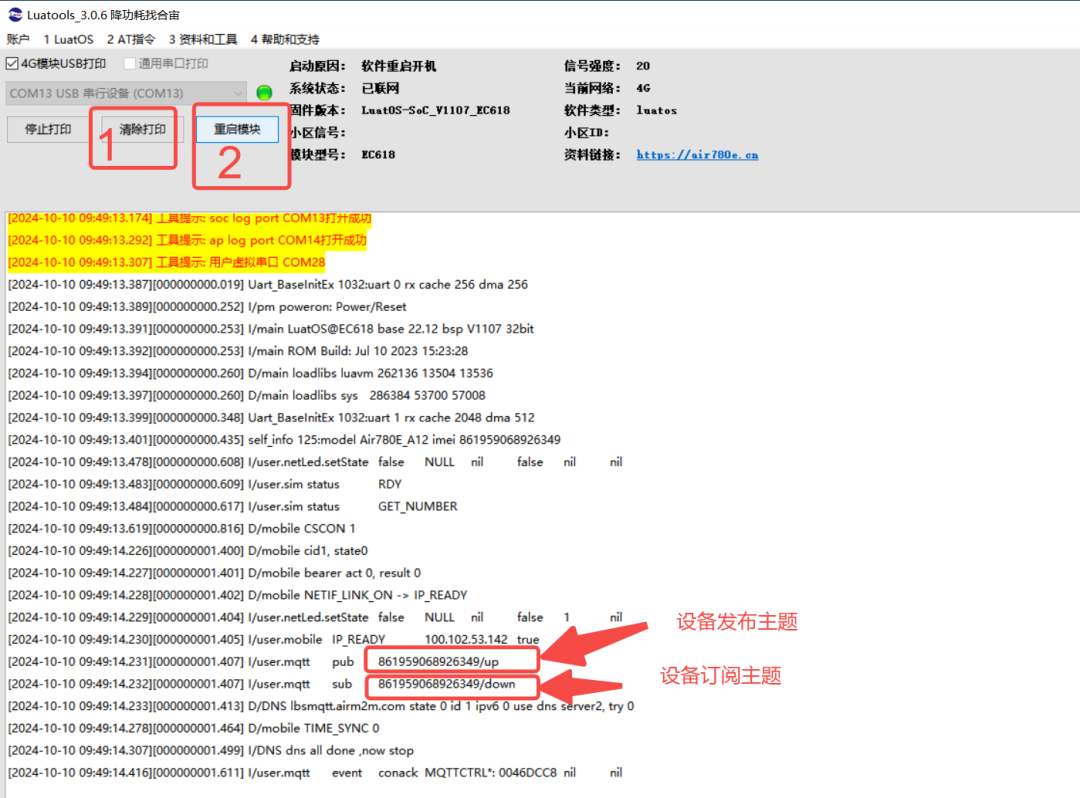Click the software type value luatos
The width and height of the screenshot is (1080, 798).
click(x=656, y=110)
